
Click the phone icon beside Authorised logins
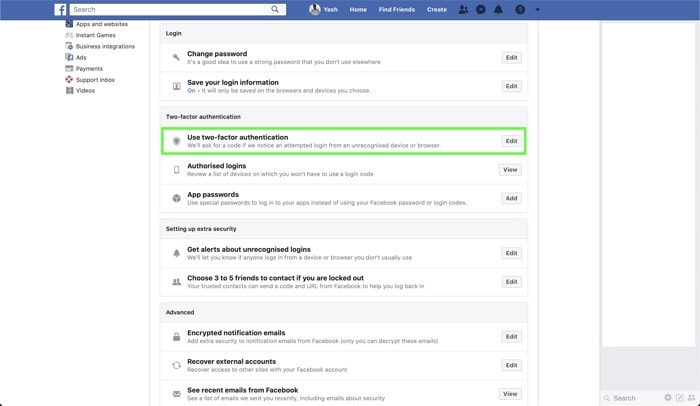click(x=176, y=170)
